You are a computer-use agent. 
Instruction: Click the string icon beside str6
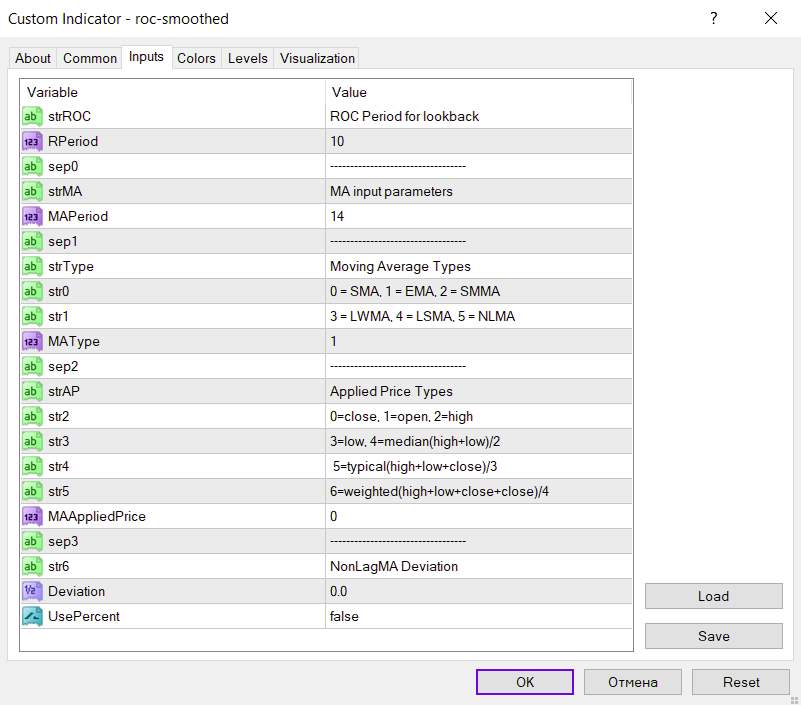pyautogui.click(x=32, y=567)
